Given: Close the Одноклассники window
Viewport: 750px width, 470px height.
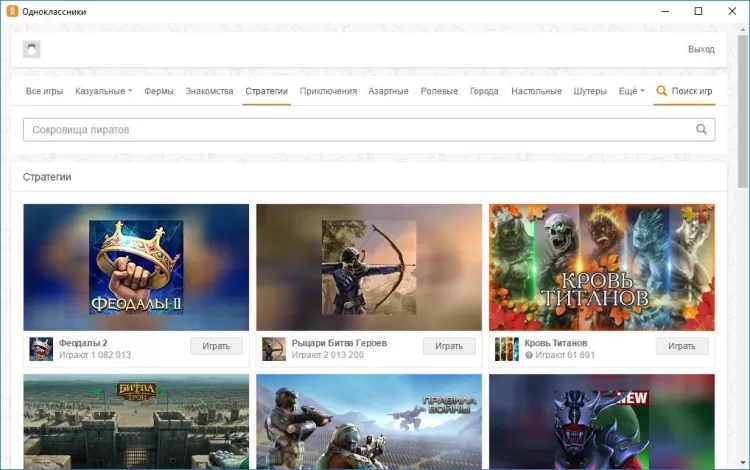Looking at the screenshot, I should point(732,11).
